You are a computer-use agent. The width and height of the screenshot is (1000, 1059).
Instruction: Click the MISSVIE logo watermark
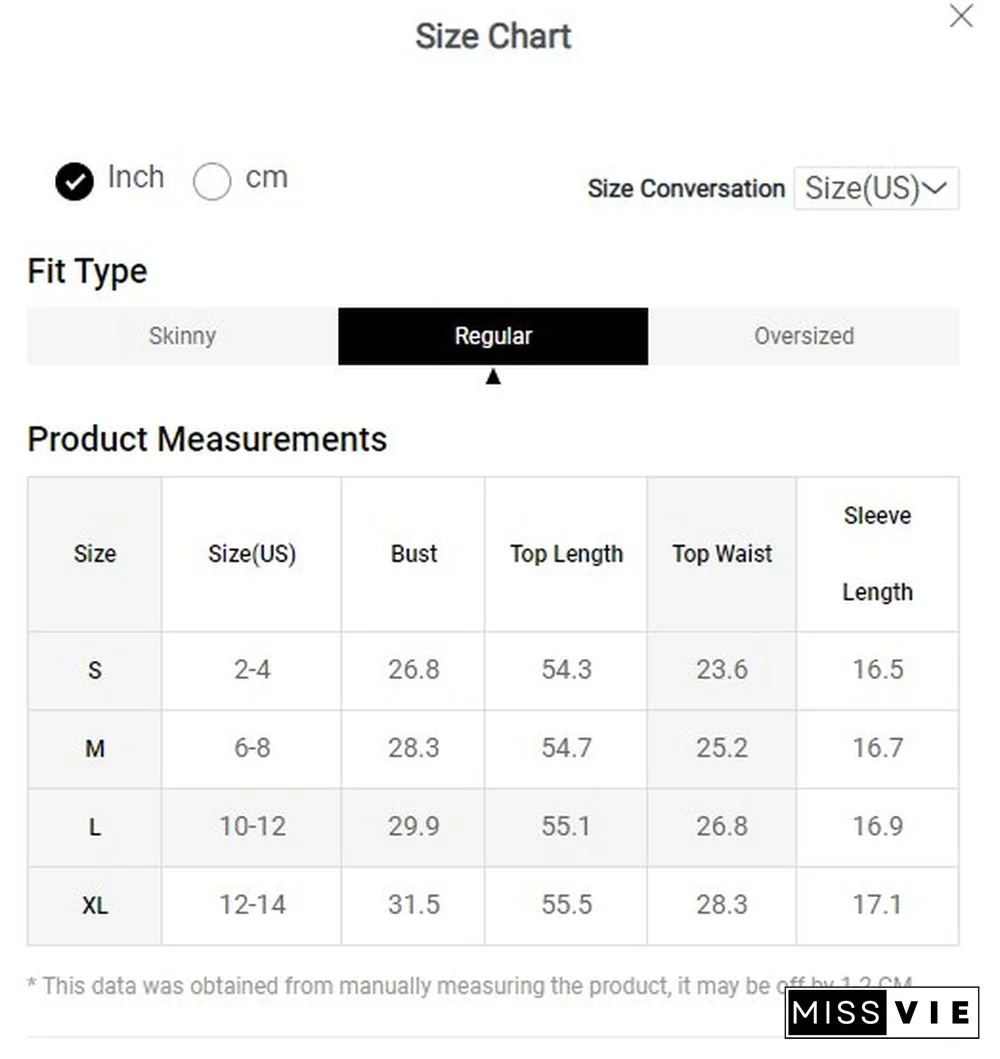[881, 1013]
